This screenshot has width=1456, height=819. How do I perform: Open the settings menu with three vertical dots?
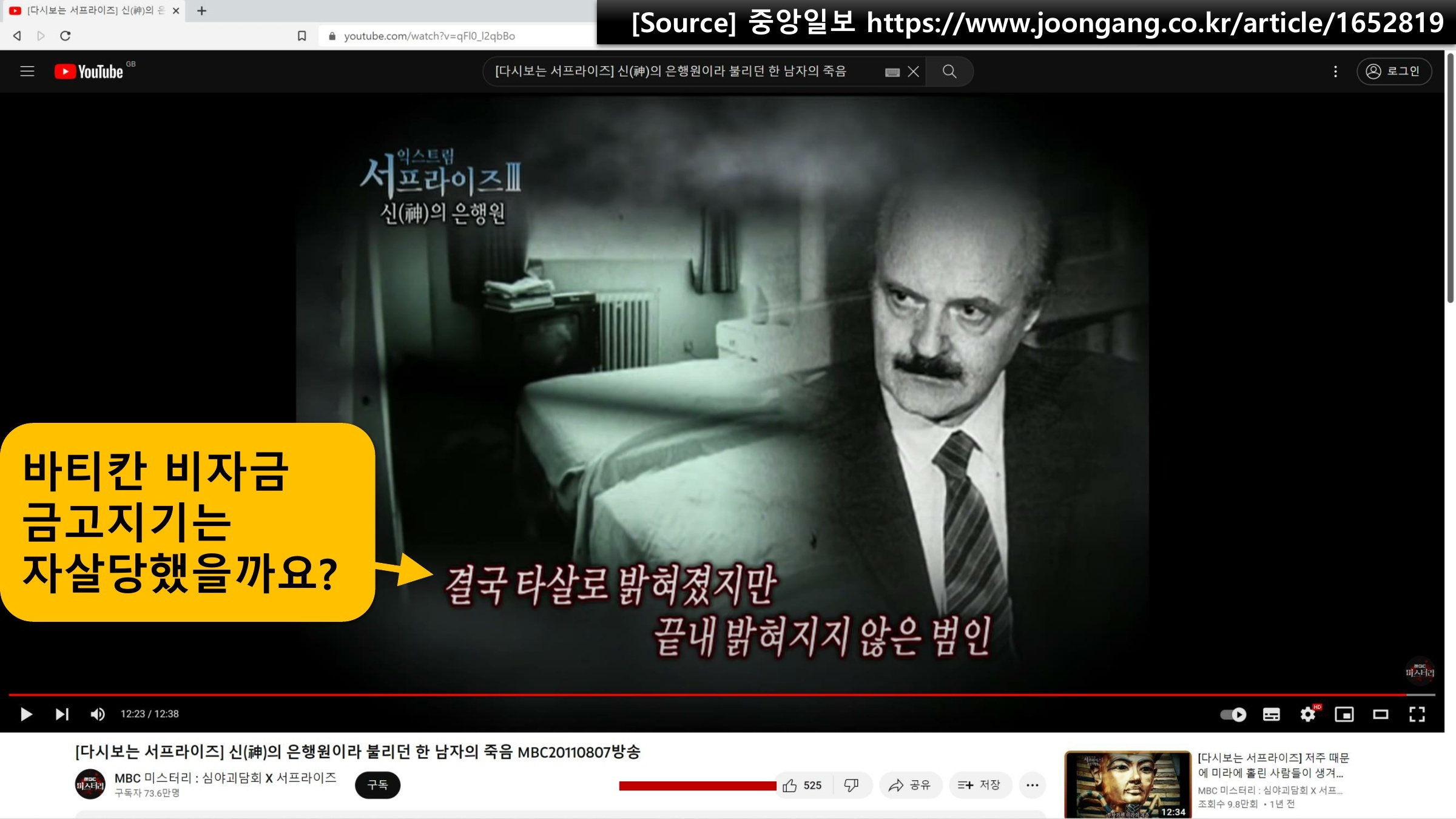coord(1335,72)
